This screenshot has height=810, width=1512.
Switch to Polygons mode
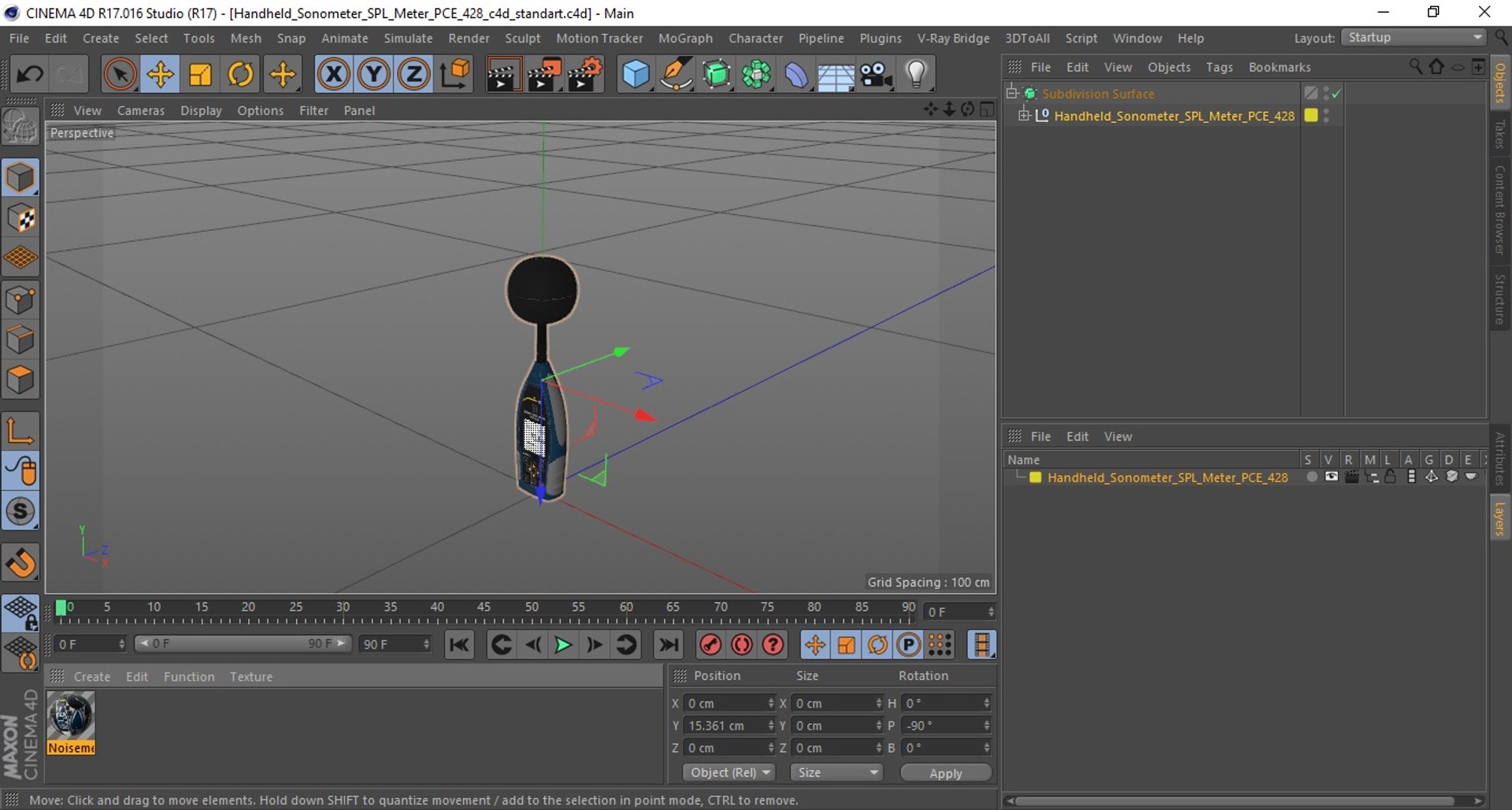point(20,381)
